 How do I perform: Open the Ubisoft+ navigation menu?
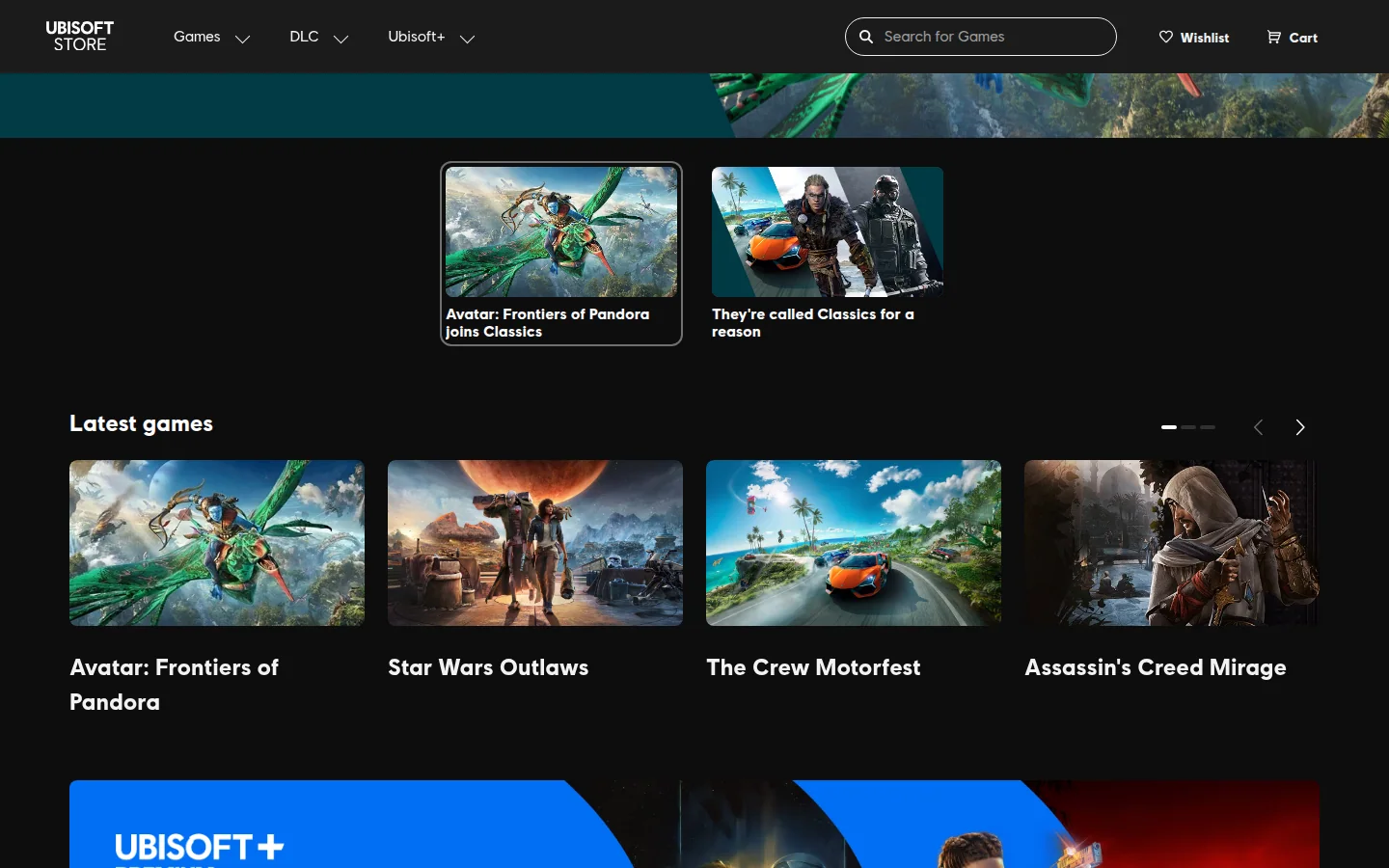416,37
